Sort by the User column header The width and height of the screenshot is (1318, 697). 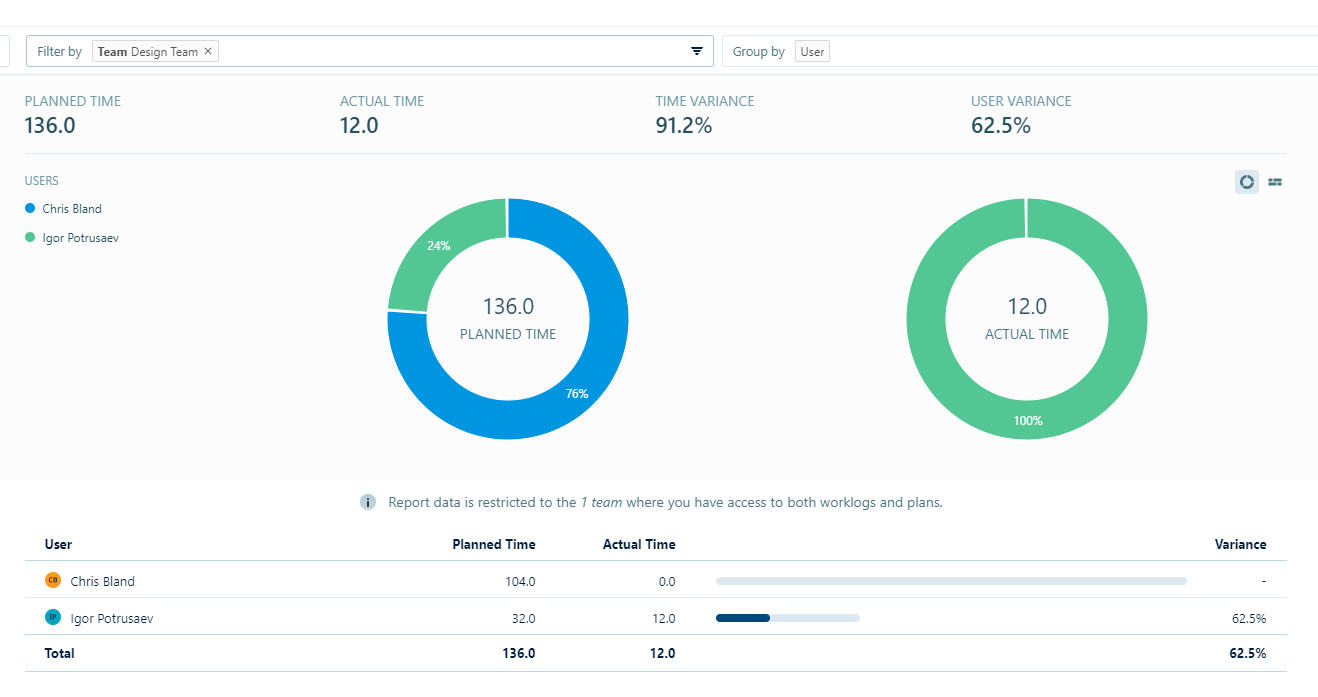tap(58, 544)
